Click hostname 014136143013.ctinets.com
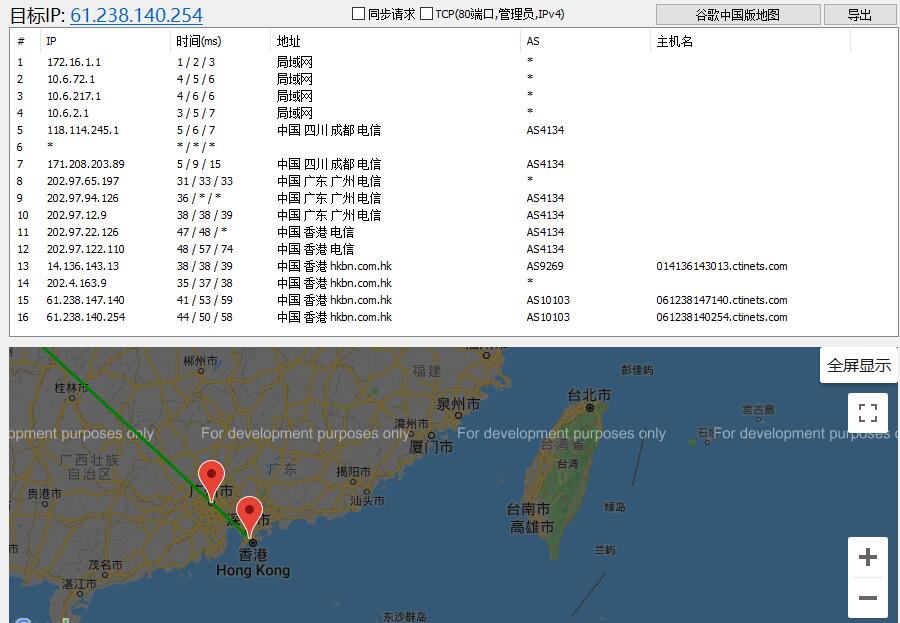 coord(721,266)
